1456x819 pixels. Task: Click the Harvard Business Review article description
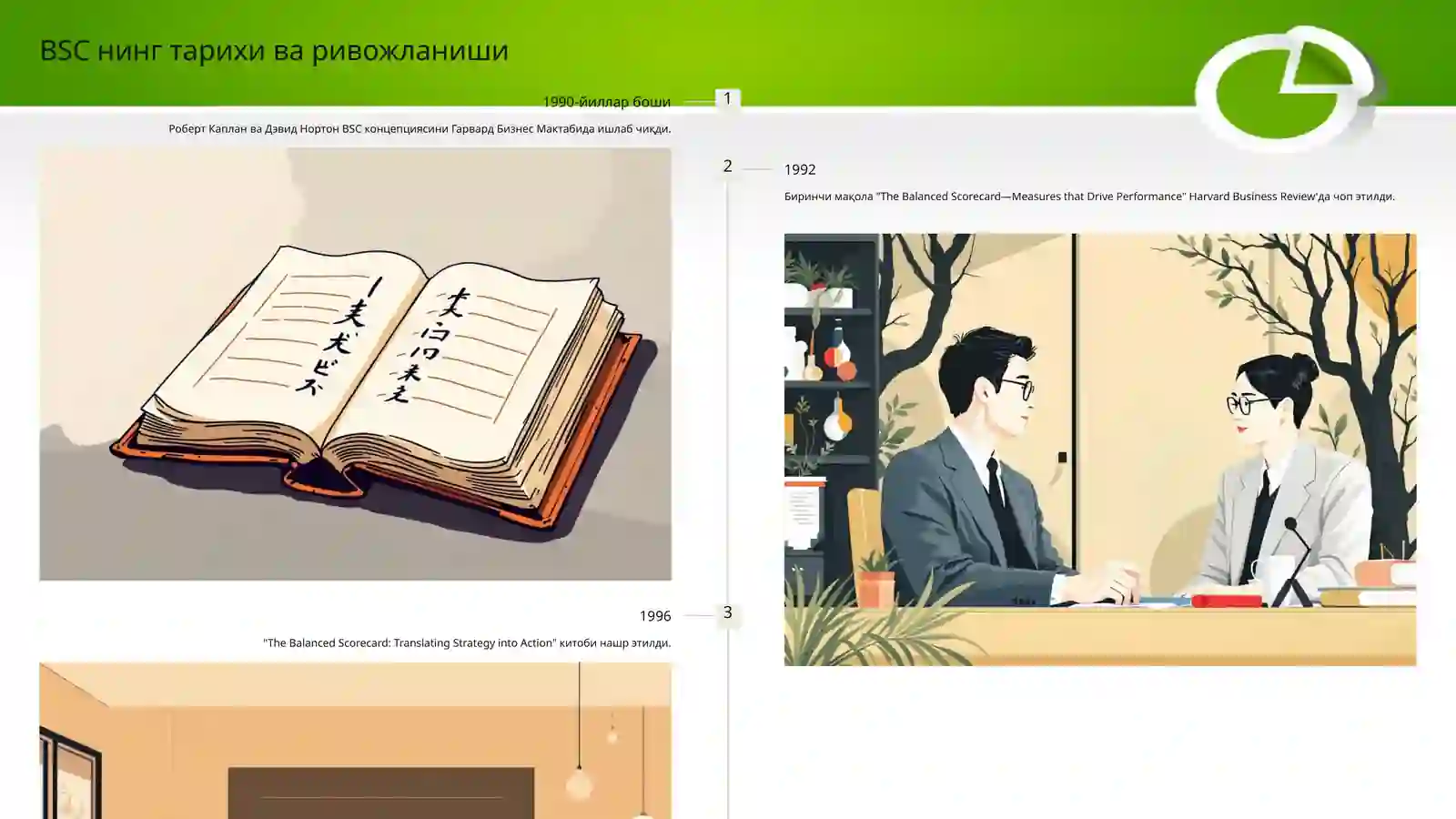[x=1089, y=197]
